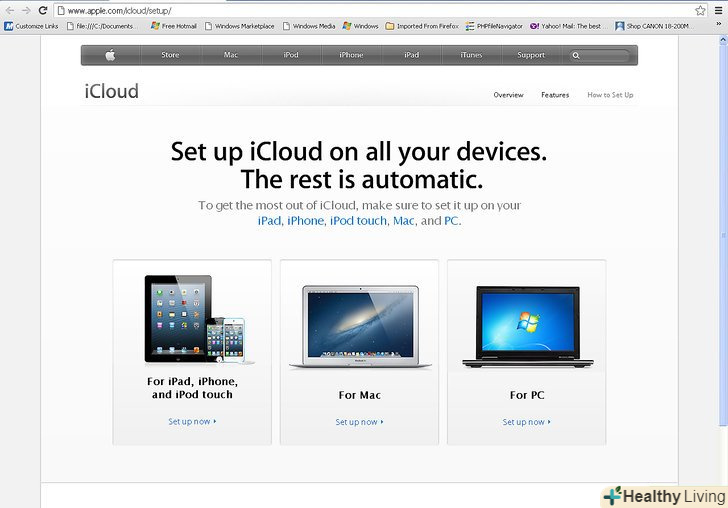The width and height of the screenshot is (728, 508).
Task: Open the Imported From Firefox bookmark folder
Action: click(422, 26)
